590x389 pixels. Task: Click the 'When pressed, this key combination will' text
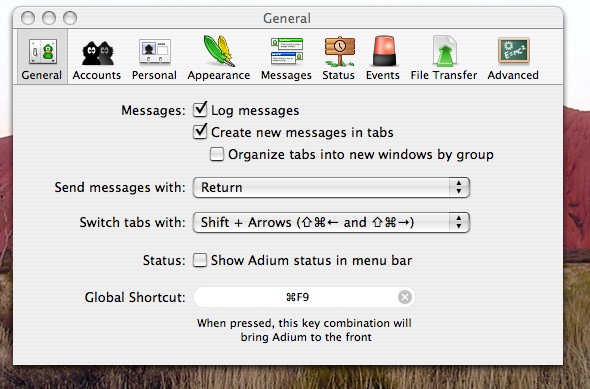[304, 323]
